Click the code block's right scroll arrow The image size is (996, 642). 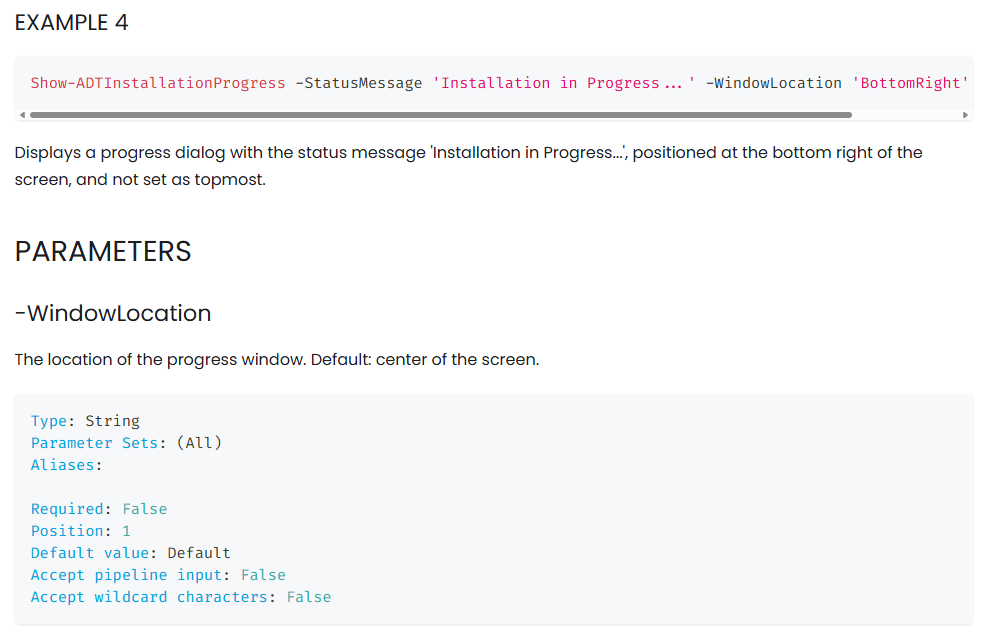point(966,115)
